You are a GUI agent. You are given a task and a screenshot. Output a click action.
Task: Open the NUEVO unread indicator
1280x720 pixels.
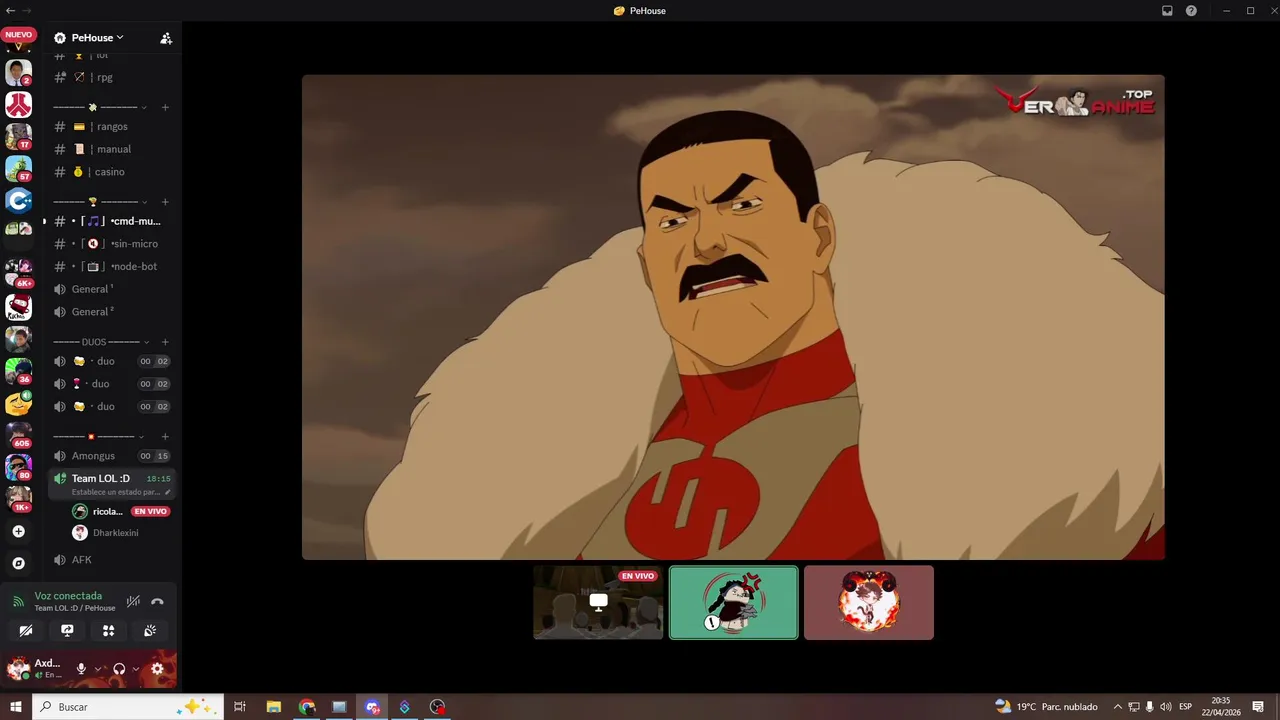[x=18, y=35]
